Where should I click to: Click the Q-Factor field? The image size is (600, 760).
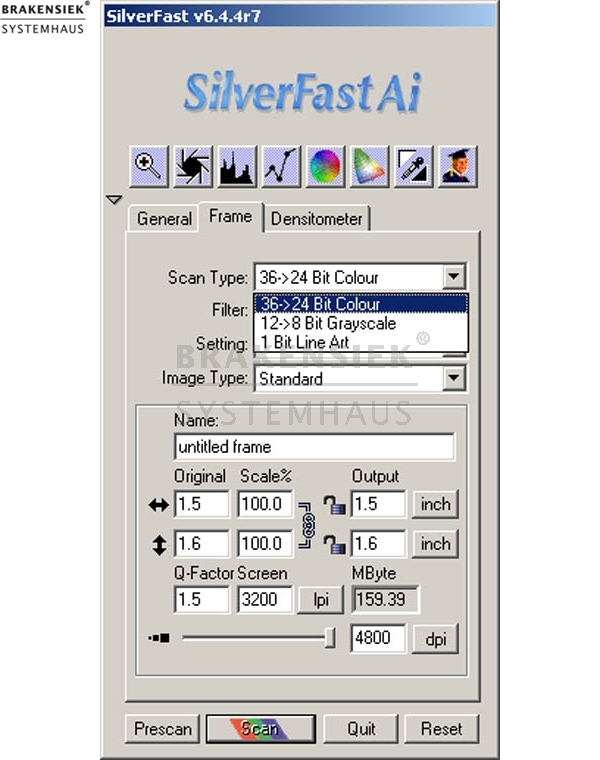201,600
